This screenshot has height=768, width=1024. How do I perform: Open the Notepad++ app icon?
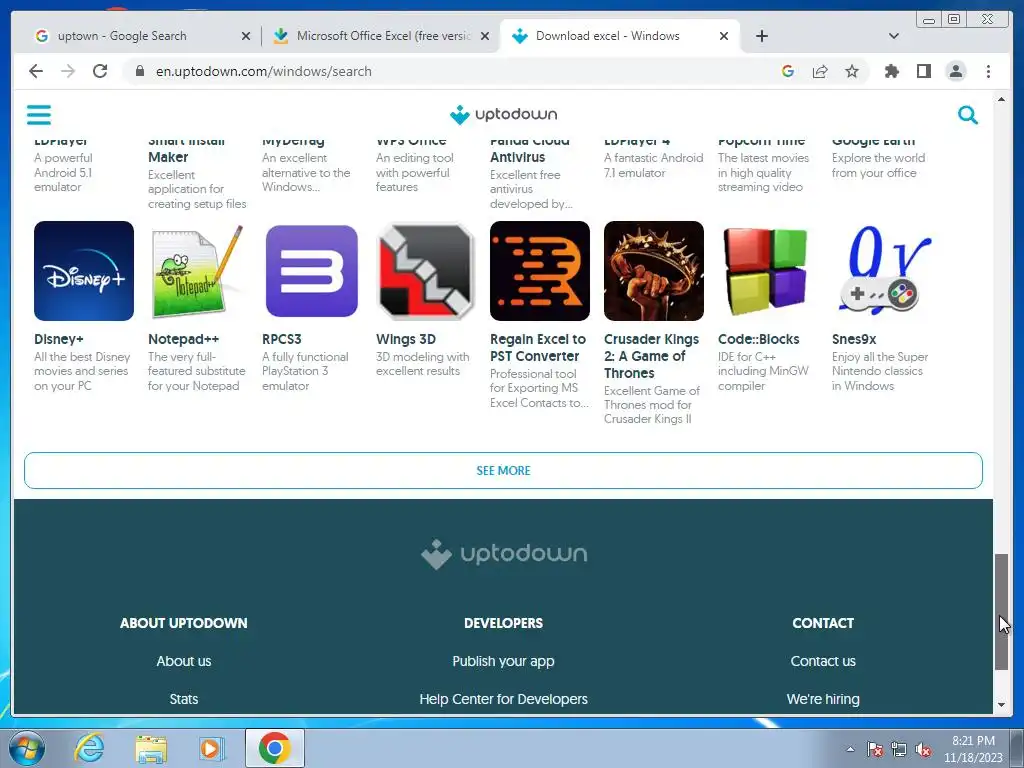click(197, 271)
